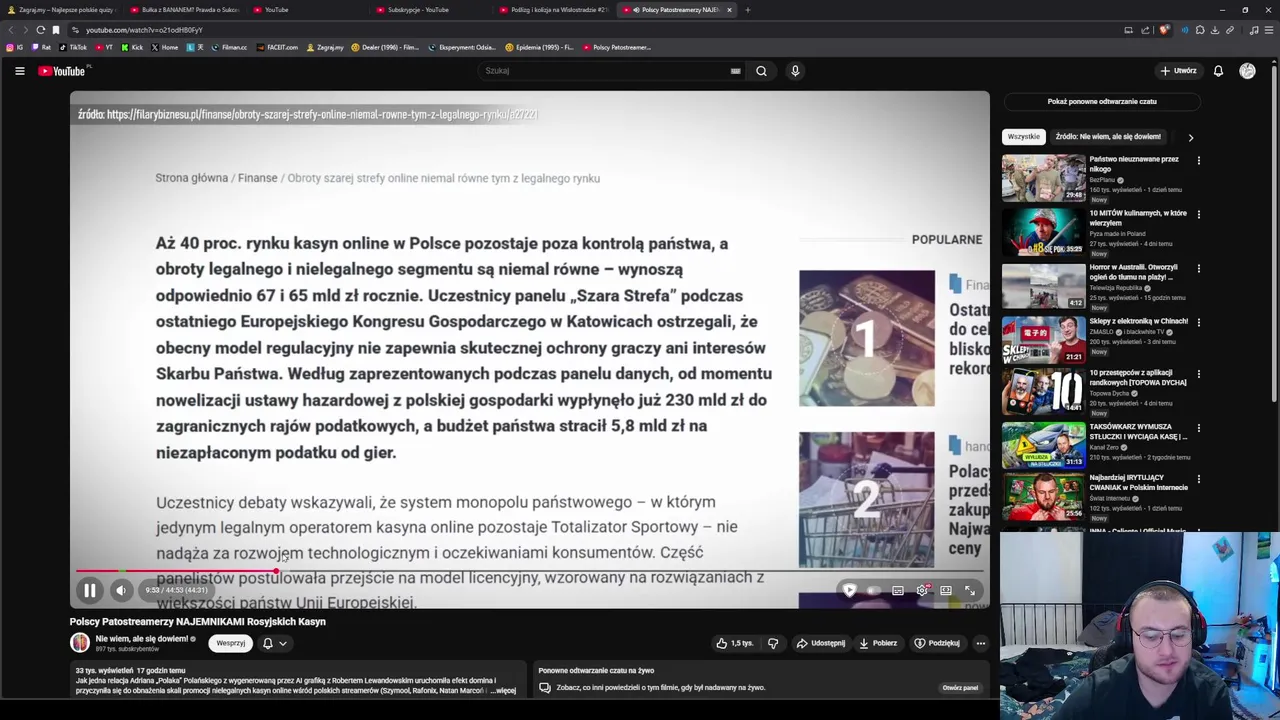The height and width of the screenshot is (720, 1280).
Task: Open Epidemia (1995) bookmark
Action: (x=540, y=47)
